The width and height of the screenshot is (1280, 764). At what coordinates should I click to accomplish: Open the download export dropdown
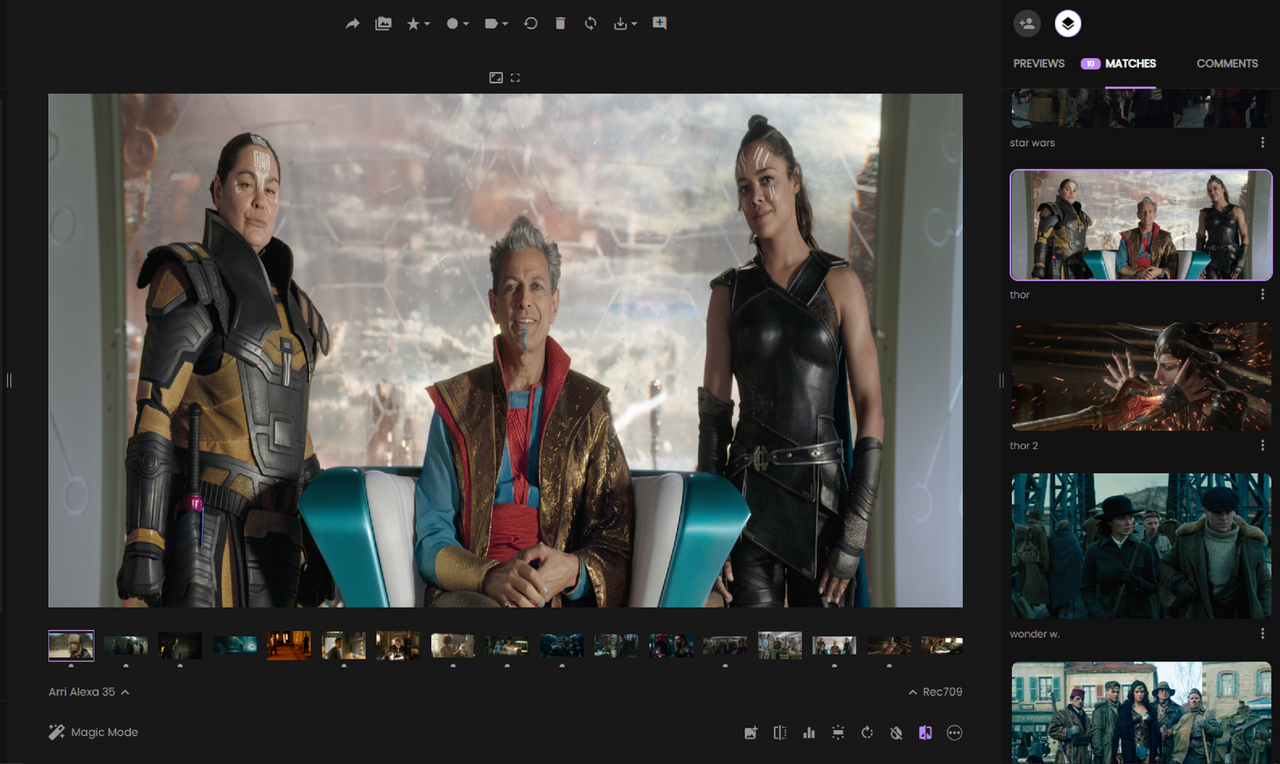point(625,23)
